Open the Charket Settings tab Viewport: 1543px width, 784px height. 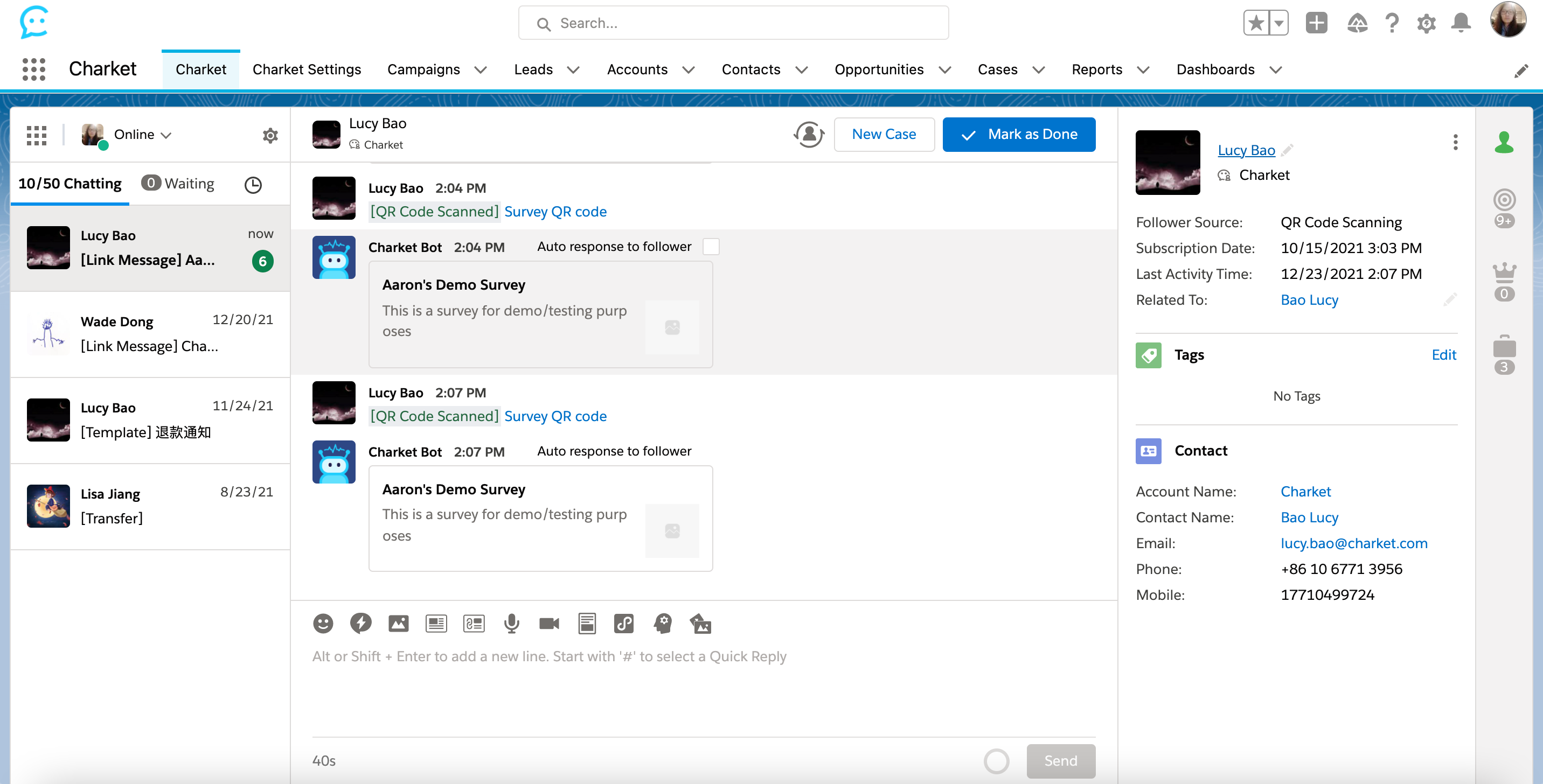point(307,69)
